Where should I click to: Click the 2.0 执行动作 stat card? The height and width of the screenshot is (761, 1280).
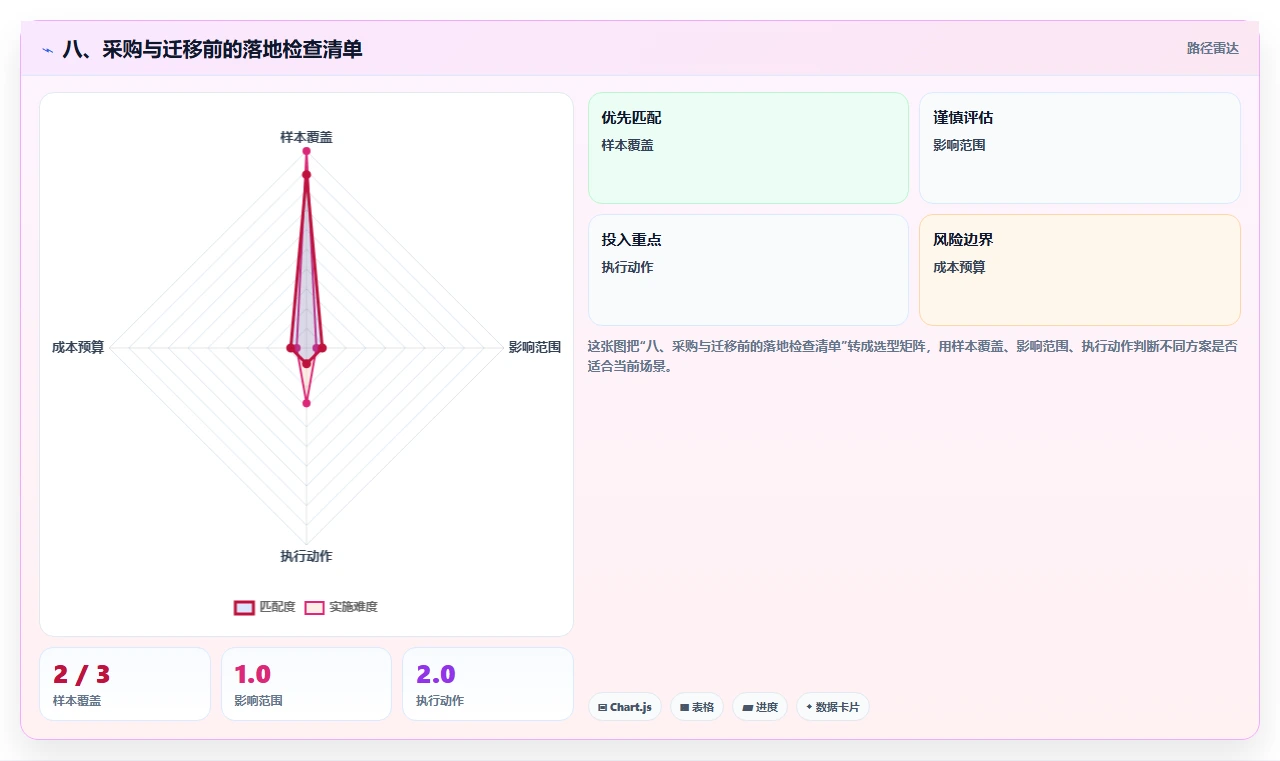tap(488, 684)
